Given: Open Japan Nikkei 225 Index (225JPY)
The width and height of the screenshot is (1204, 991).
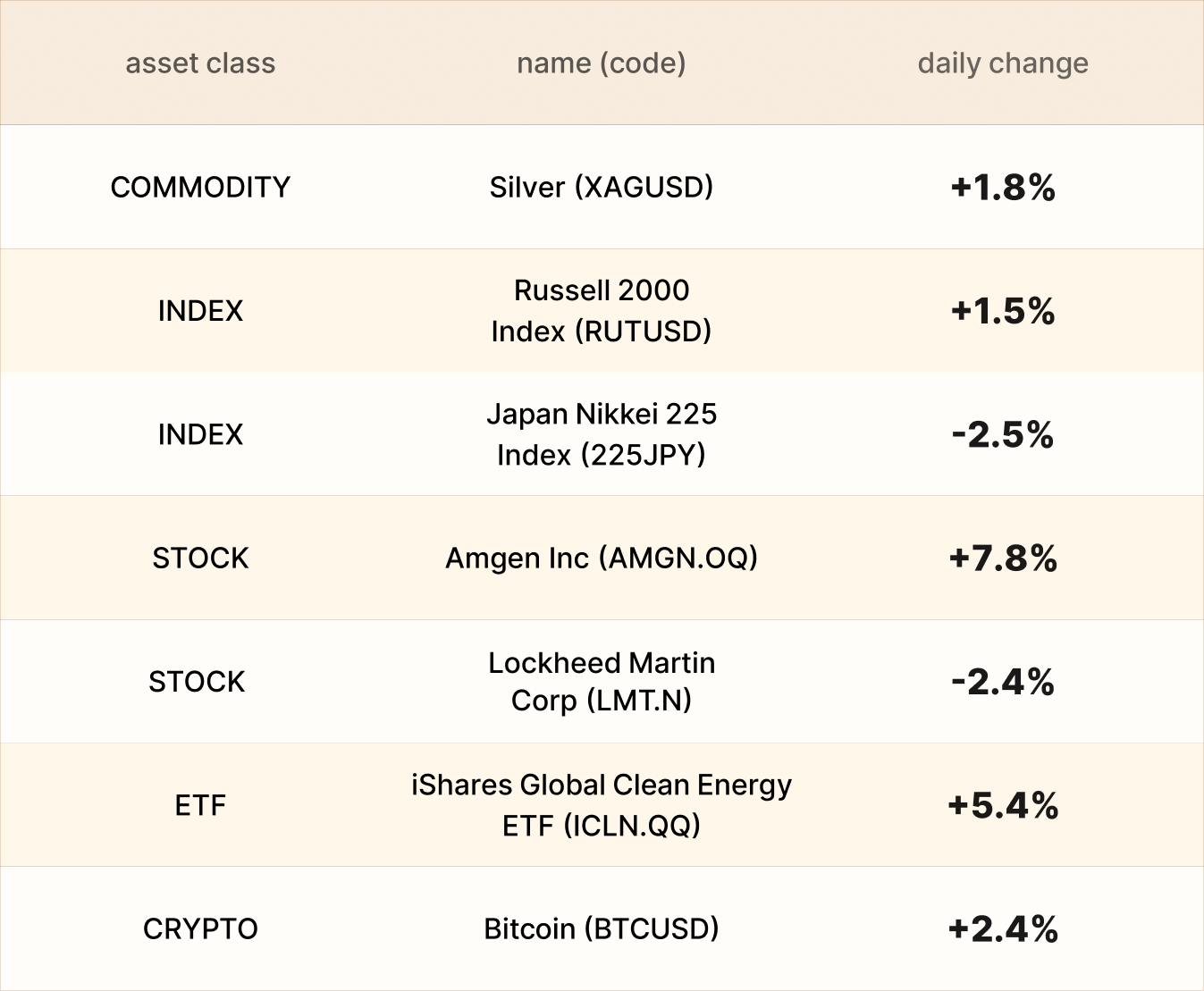Looking at the screenshot, I should click(601, 434).
